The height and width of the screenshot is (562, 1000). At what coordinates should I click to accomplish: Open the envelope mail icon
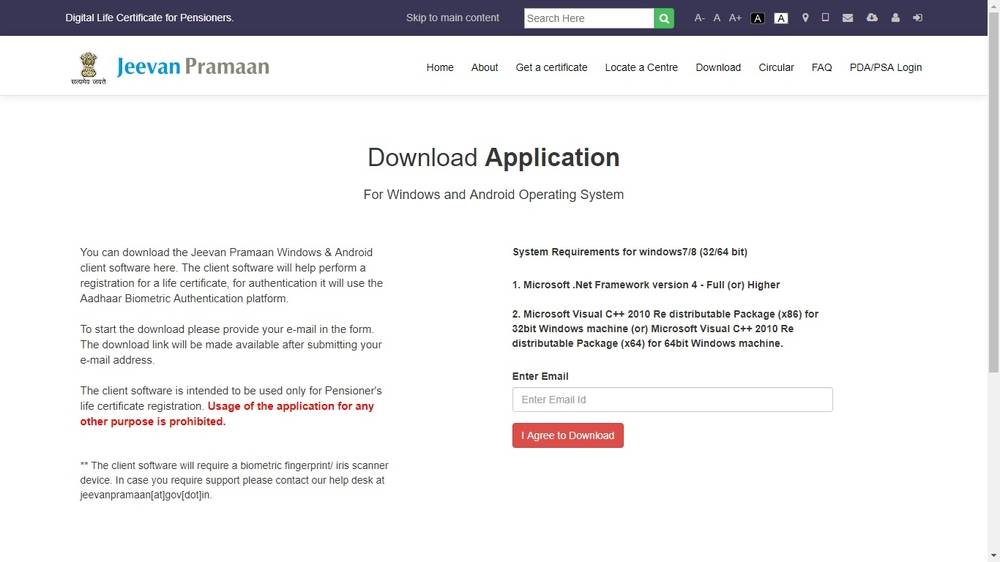pyautogui.click(x=848, y=18)
